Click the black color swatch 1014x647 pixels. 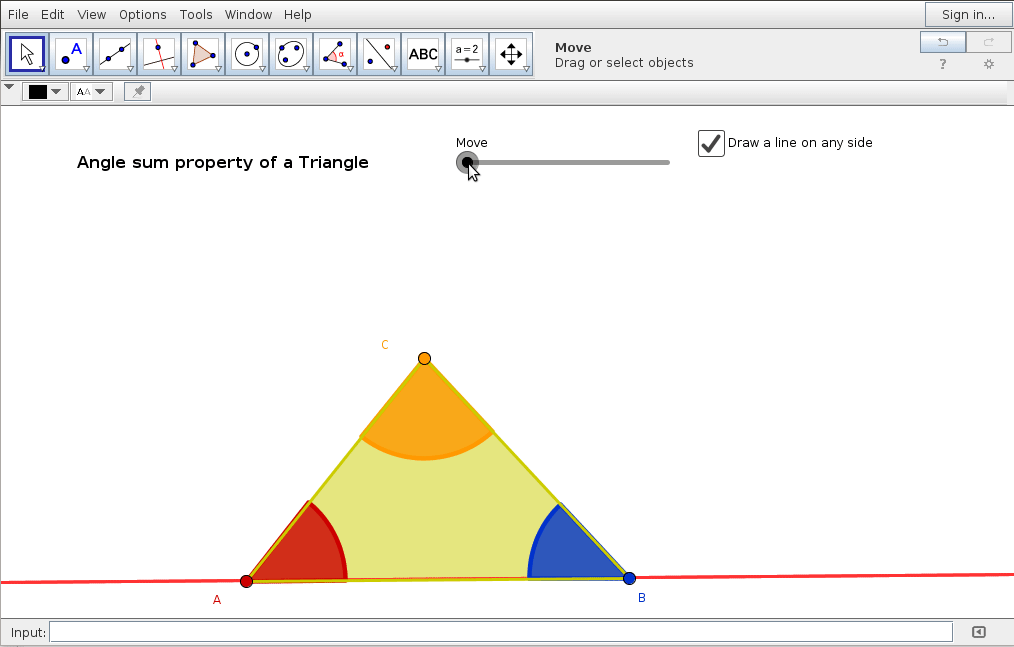[x=38, y=92]
